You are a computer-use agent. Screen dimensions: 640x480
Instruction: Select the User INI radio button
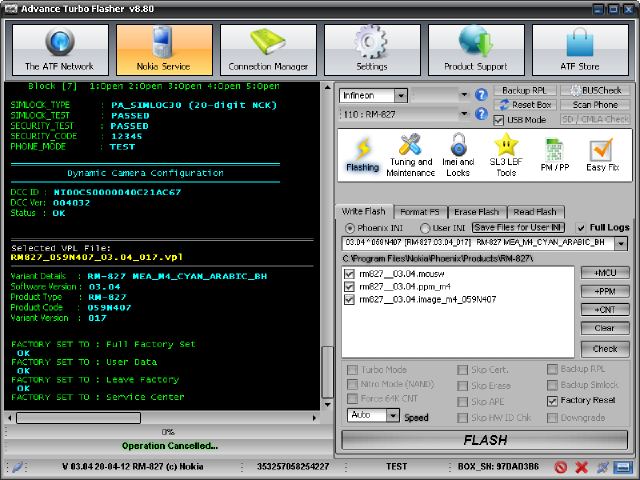425,228
